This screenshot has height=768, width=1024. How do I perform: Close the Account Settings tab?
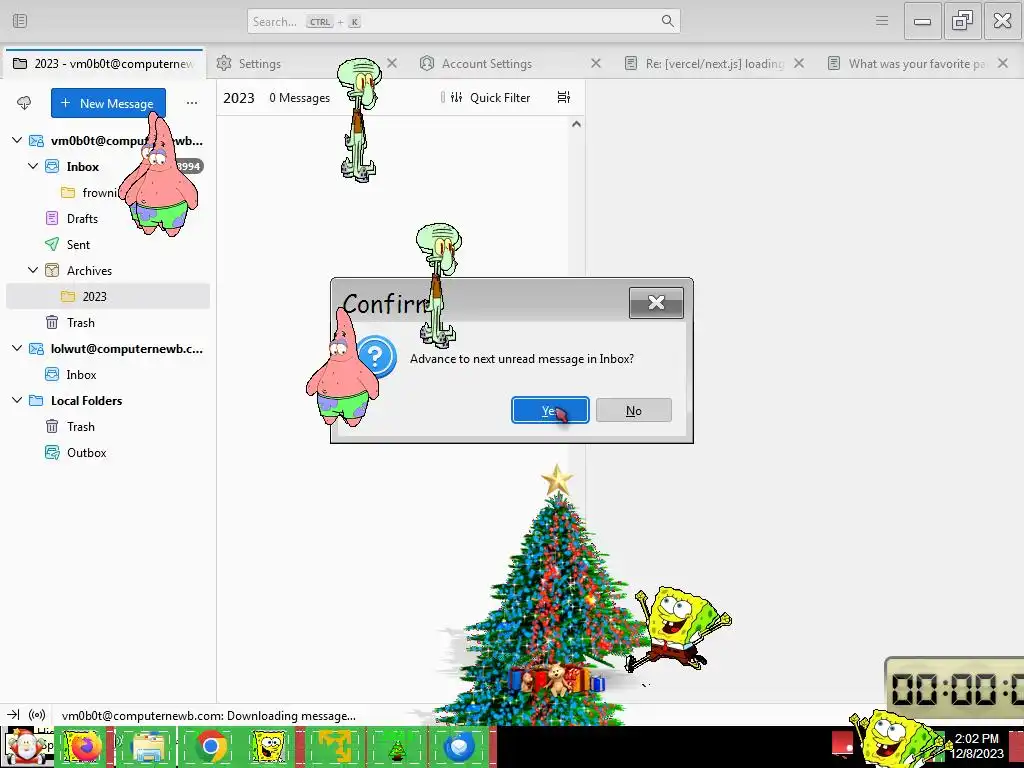[x=596, y=63]
